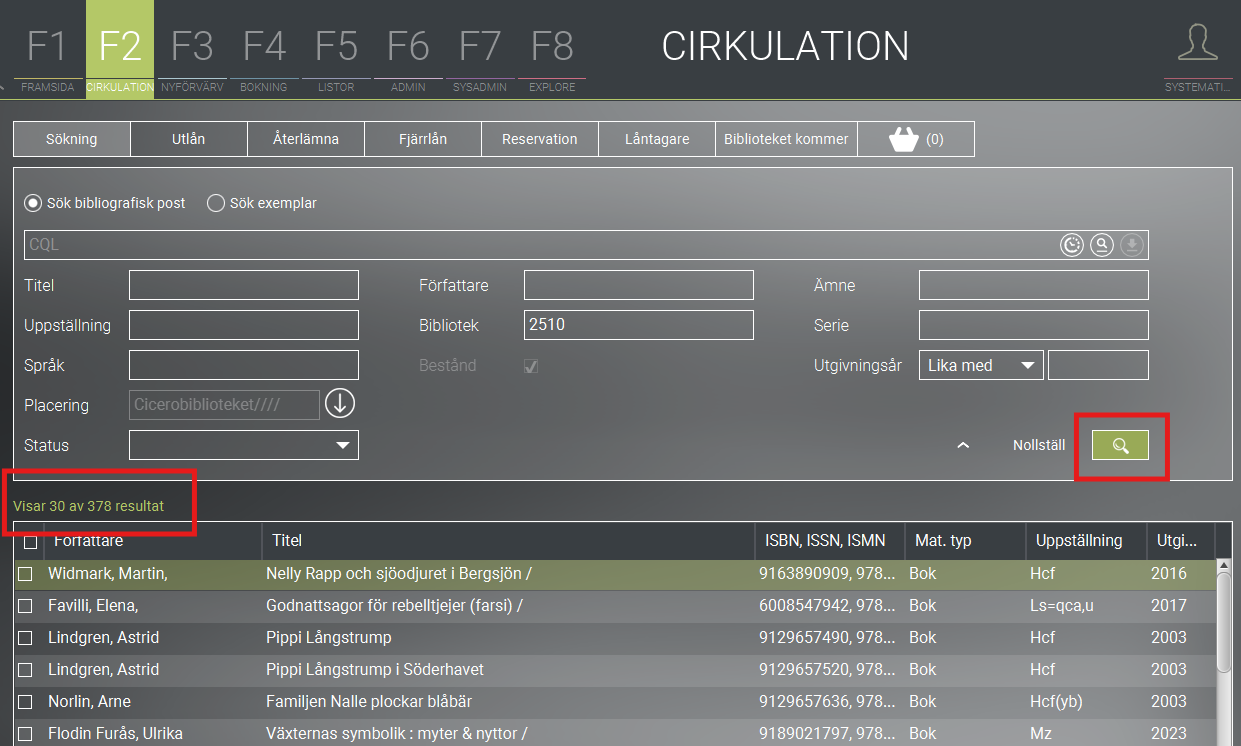Click the results list scrollbar down arrow

1223,738
